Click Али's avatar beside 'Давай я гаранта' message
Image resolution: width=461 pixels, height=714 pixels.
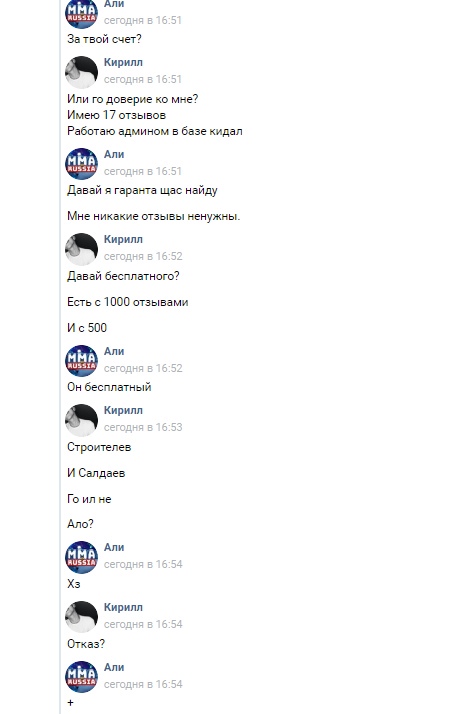[82, 163]
